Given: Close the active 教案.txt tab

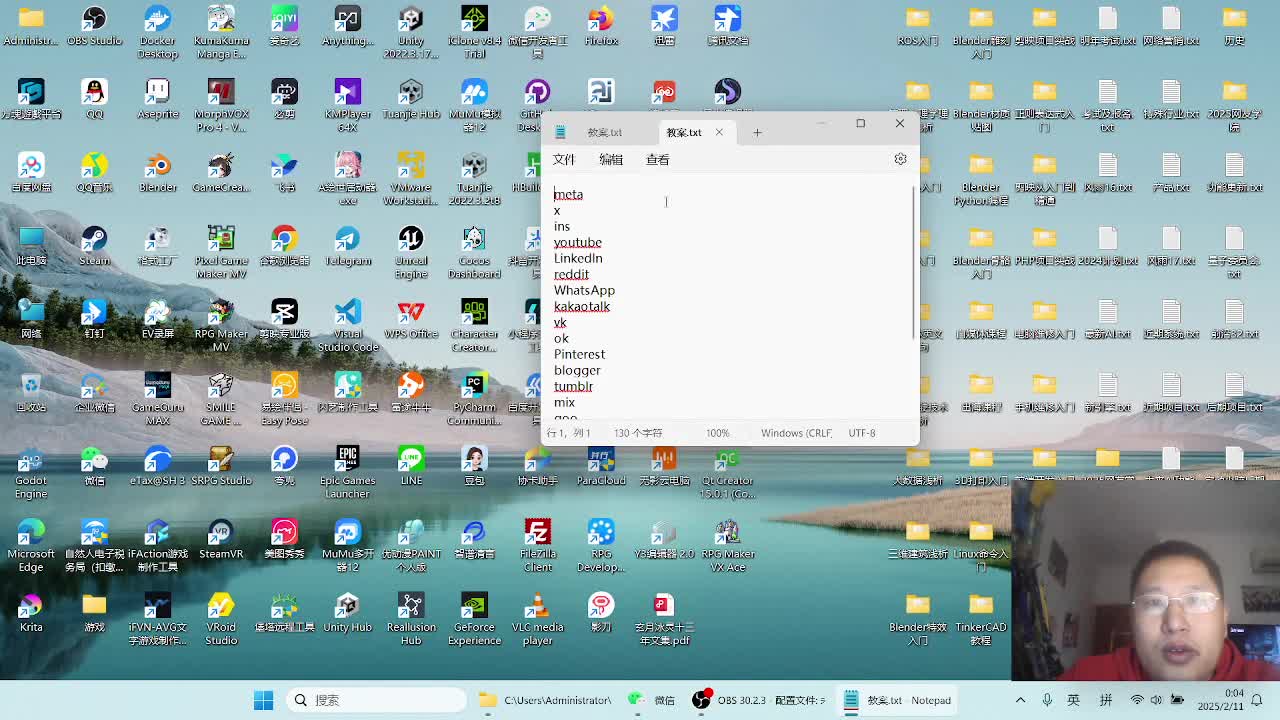Looking at the screenshot, I should 718,132.
